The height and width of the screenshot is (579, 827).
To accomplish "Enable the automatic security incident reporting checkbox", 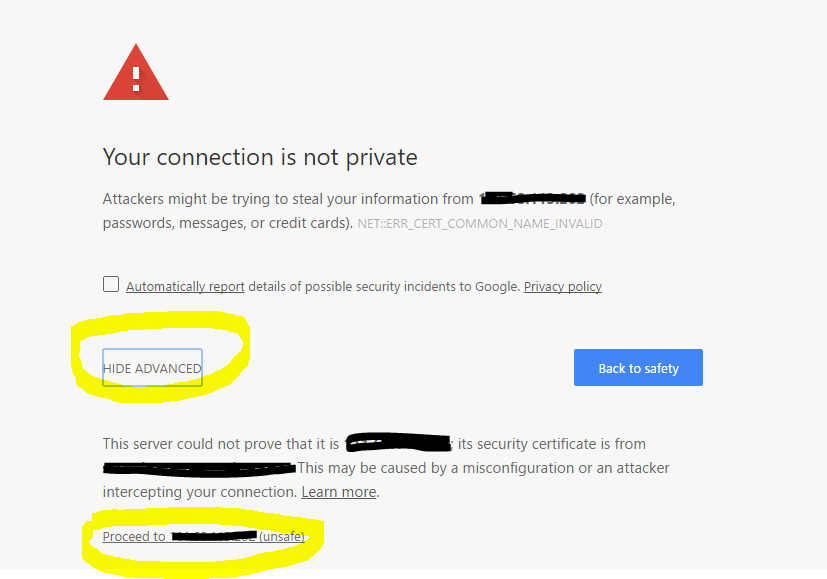I will pyautogui.click(x=111, y=284).
